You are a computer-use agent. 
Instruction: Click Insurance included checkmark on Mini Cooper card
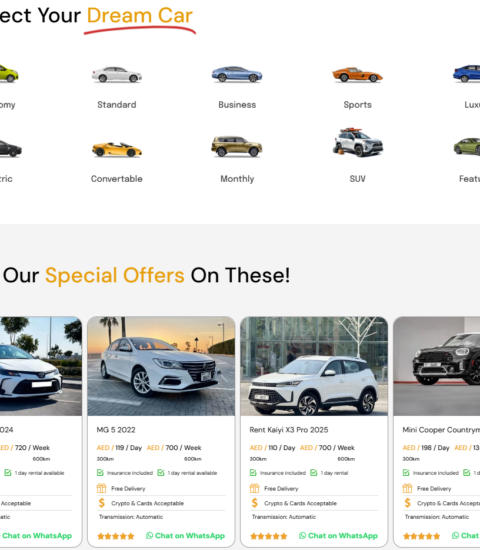(x=406, y=473)
